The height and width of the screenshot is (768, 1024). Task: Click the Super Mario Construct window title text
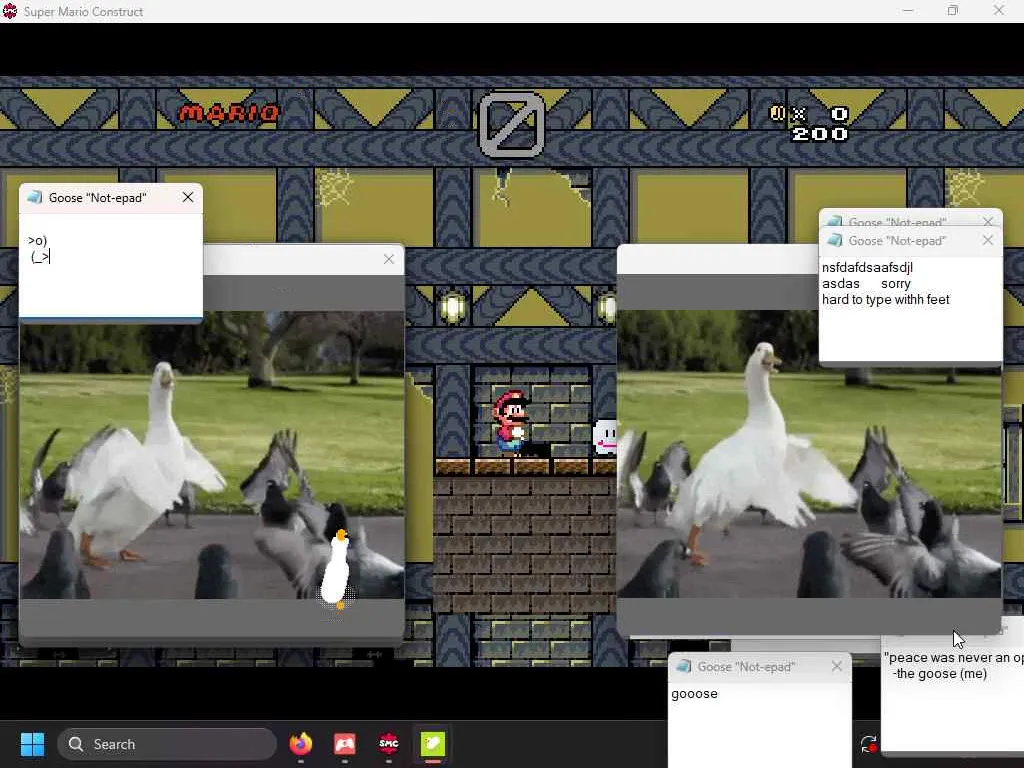83,12
